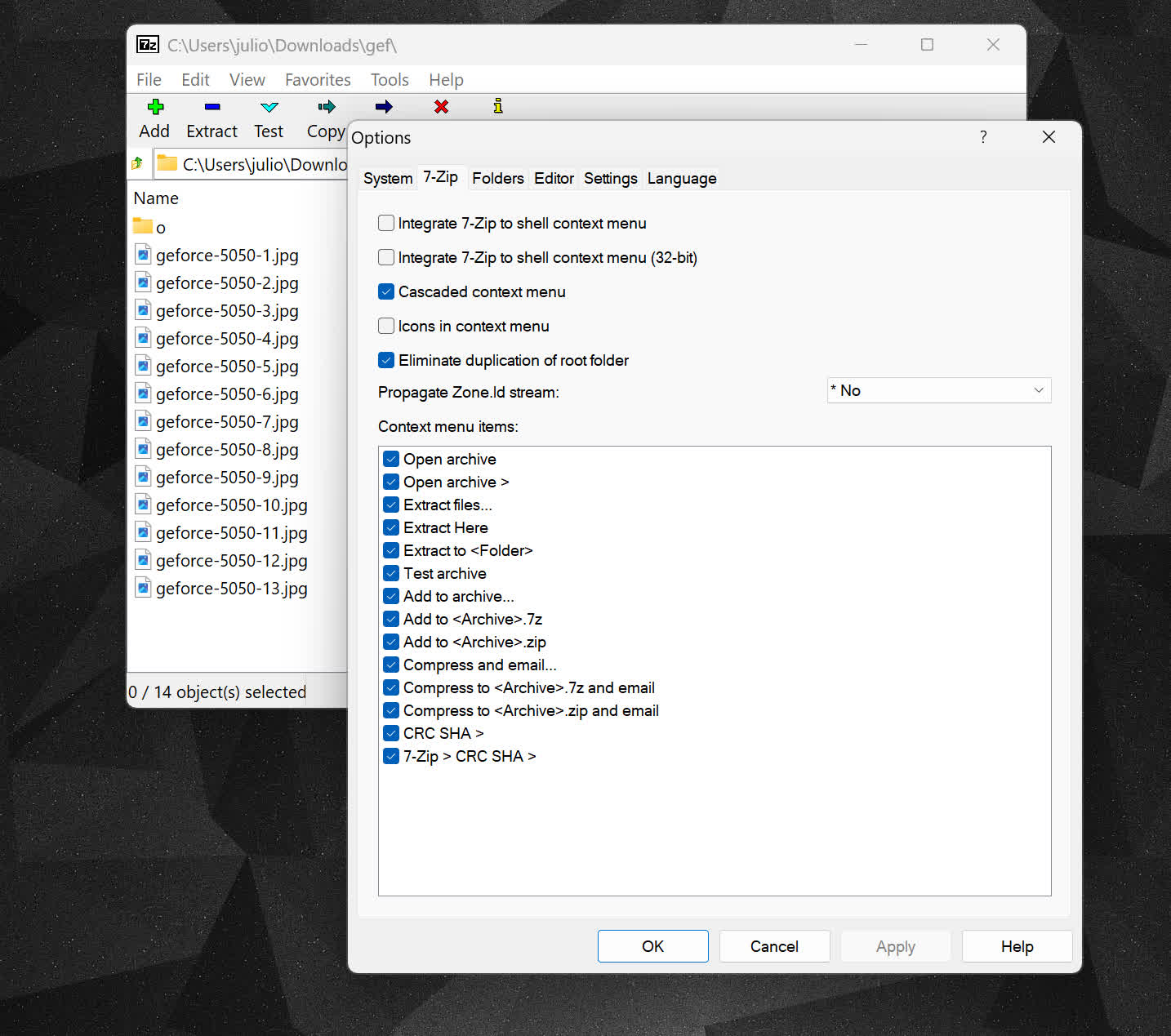Click the question mark help icon in Options
This screenshot has height=1036, width=1171.
(x=983, y=136)
